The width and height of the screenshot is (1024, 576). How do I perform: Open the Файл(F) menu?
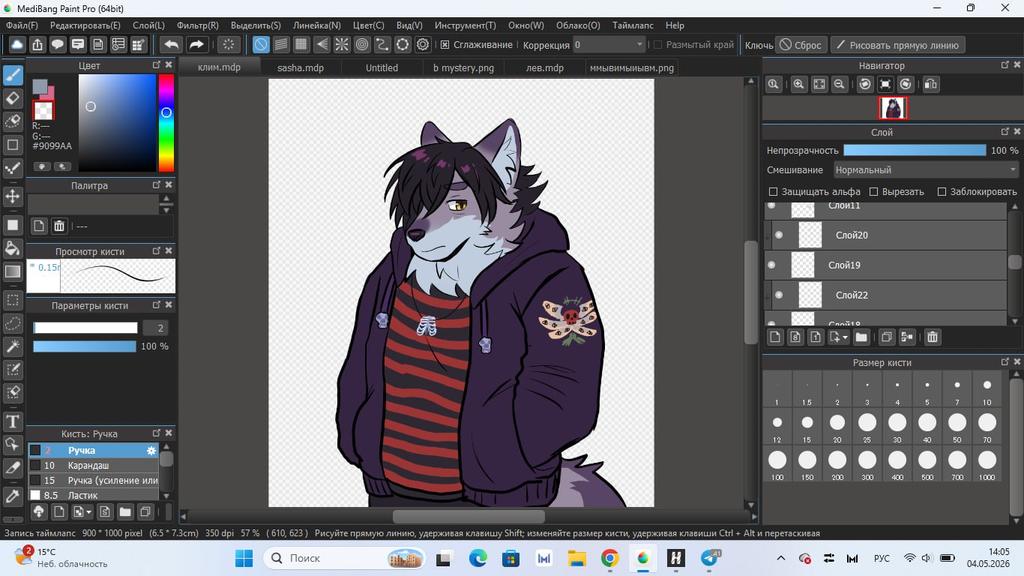click(x=22, y=25)
